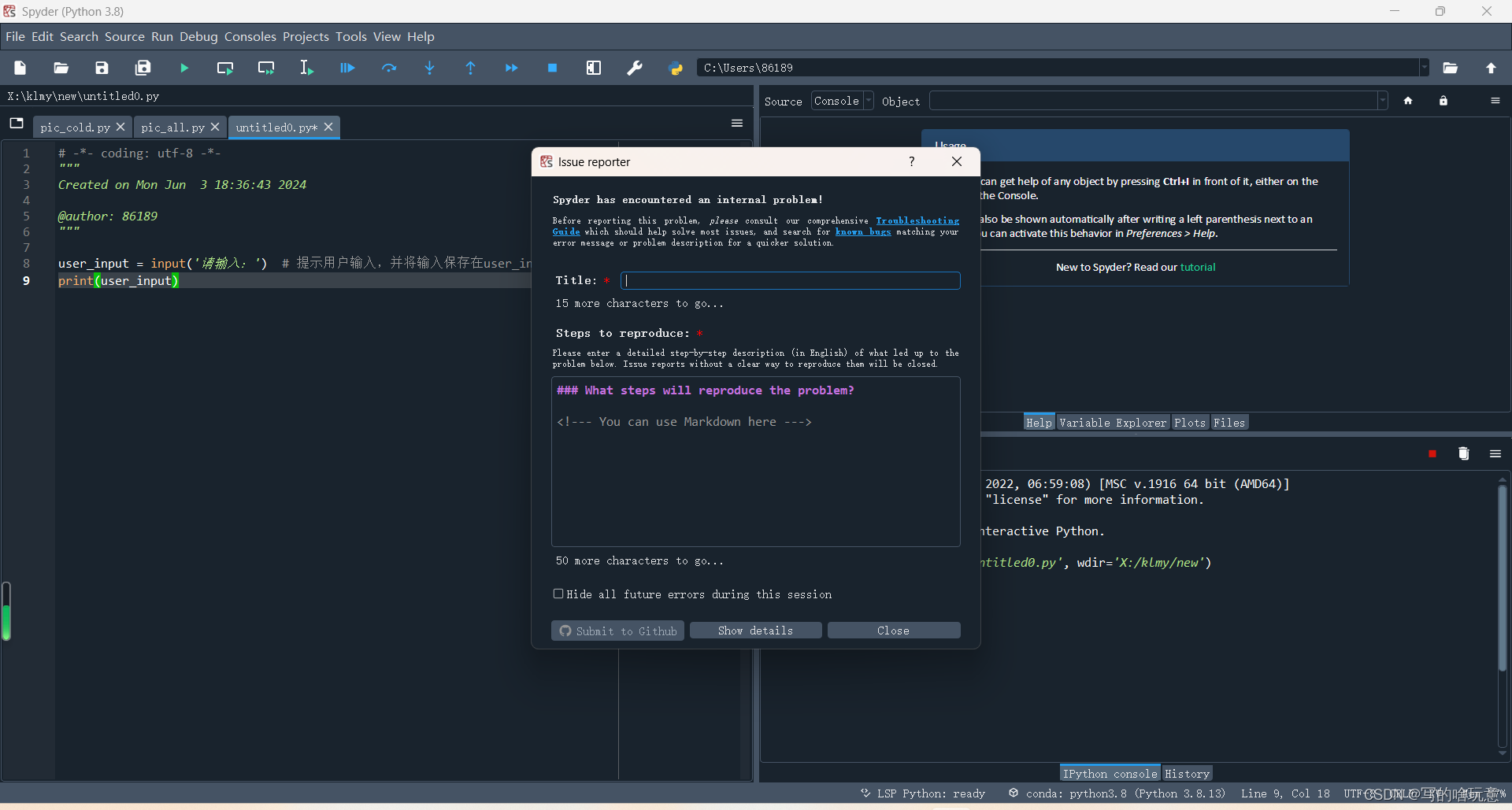Switch to the pic_cold.py tab
Viewport: 1512px width, 810px height.
tap(75, 127)
